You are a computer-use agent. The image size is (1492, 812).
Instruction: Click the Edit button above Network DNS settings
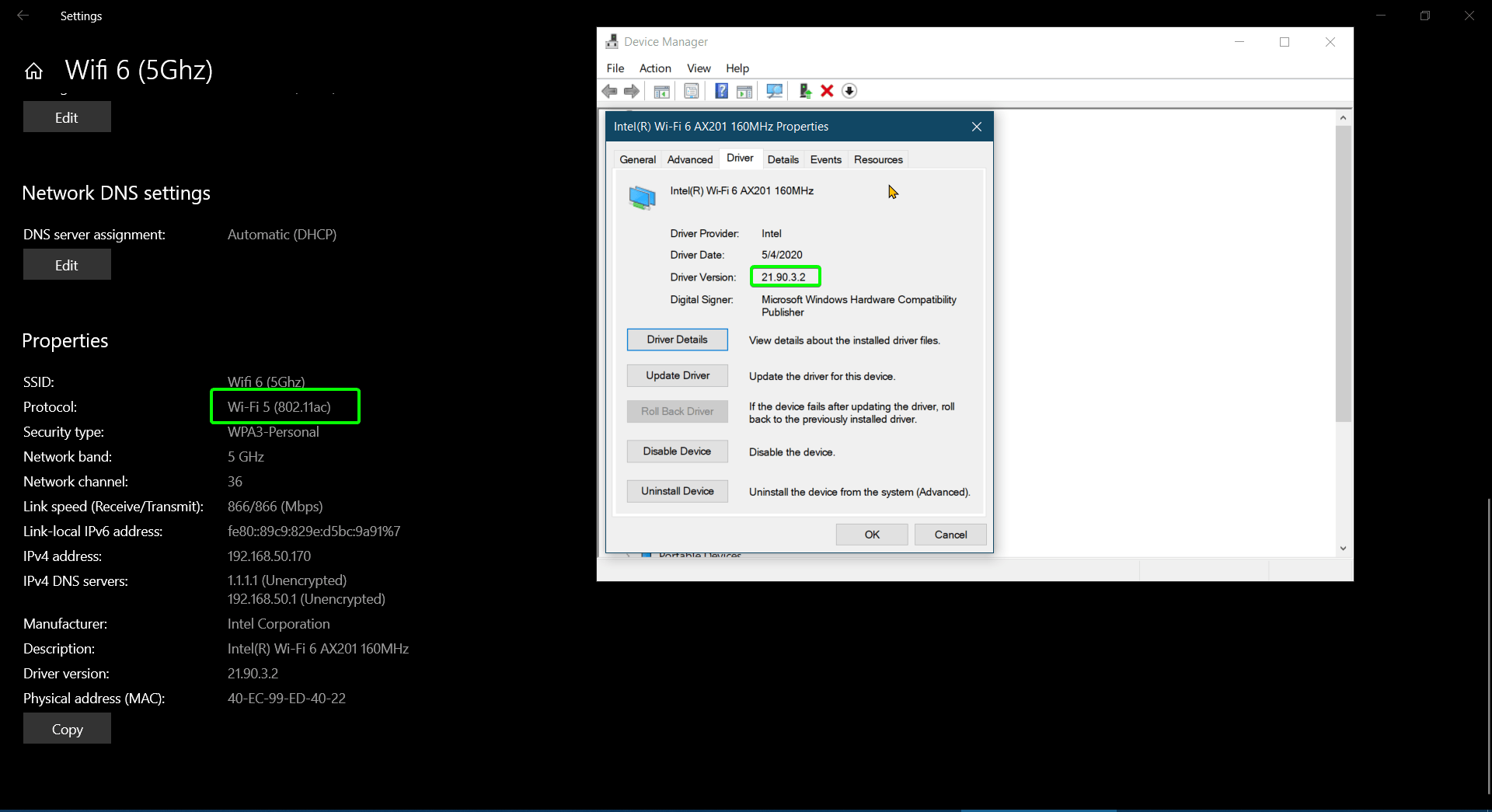point(67,117)
